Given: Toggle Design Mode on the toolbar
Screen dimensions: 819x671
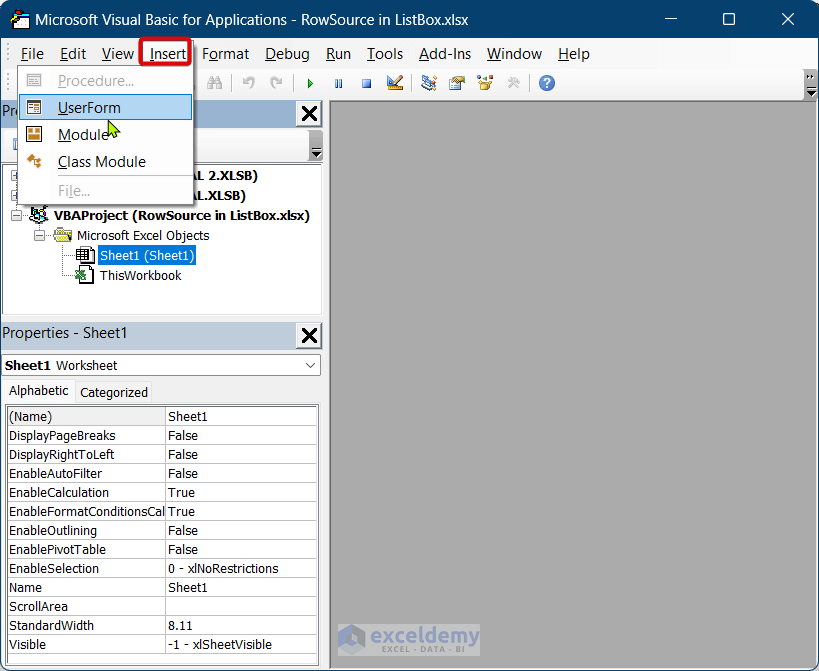Looking at the screenshot, I should coord(394,83).
